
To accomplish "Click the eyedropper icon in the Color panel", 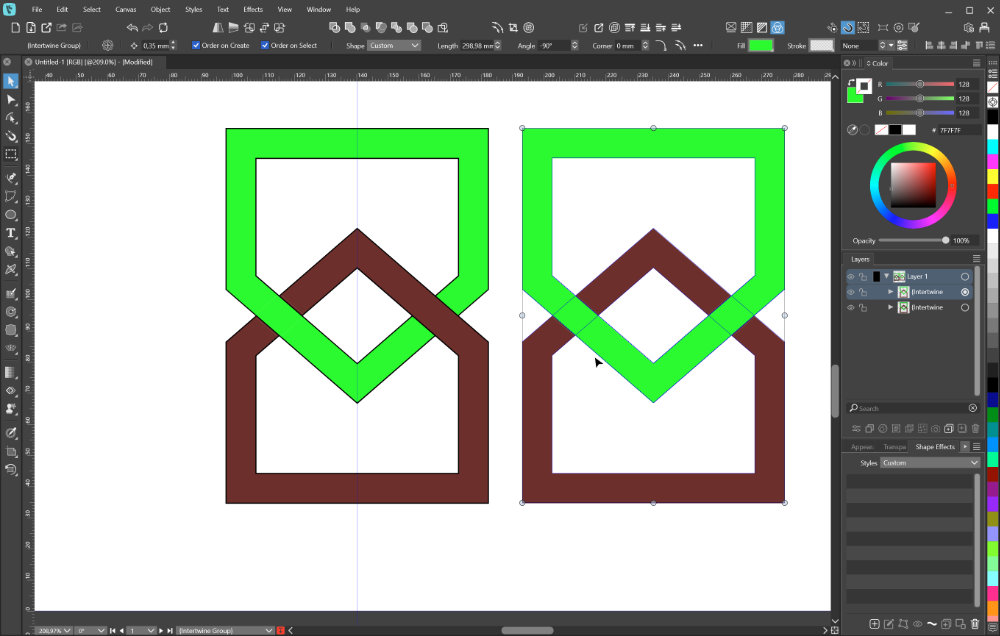I will click(x=852, y=129).
